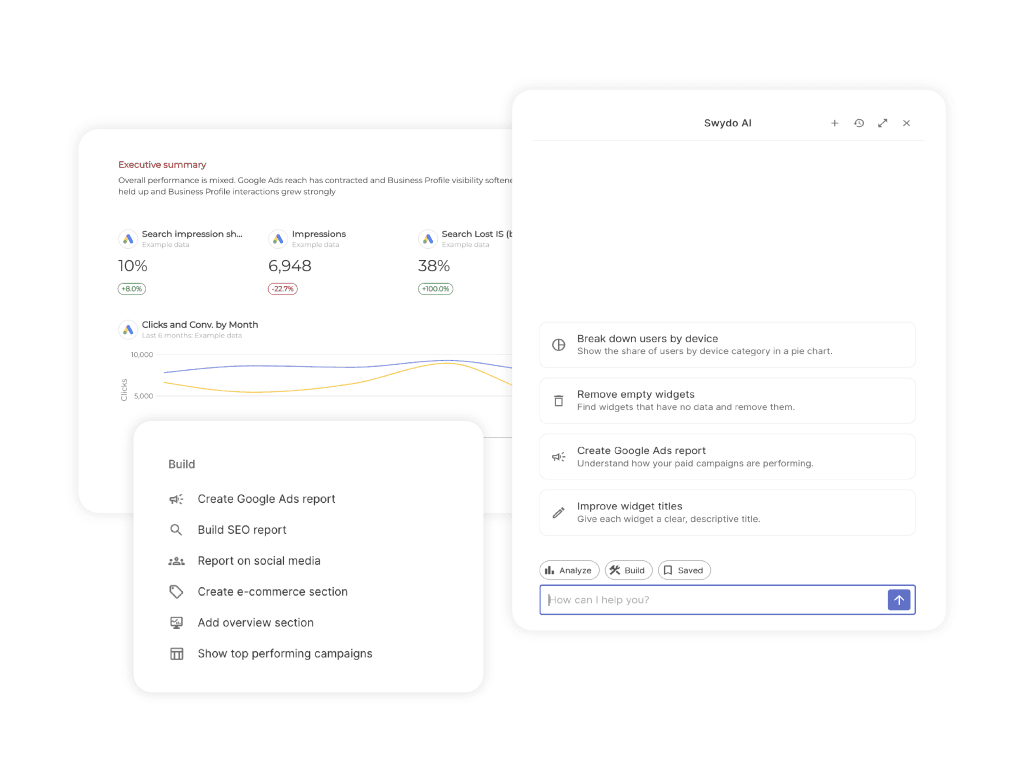This screenshot has width=1024, height=781.
Task: Click the Executive summary heading
Action: click(x=162, y=165)
